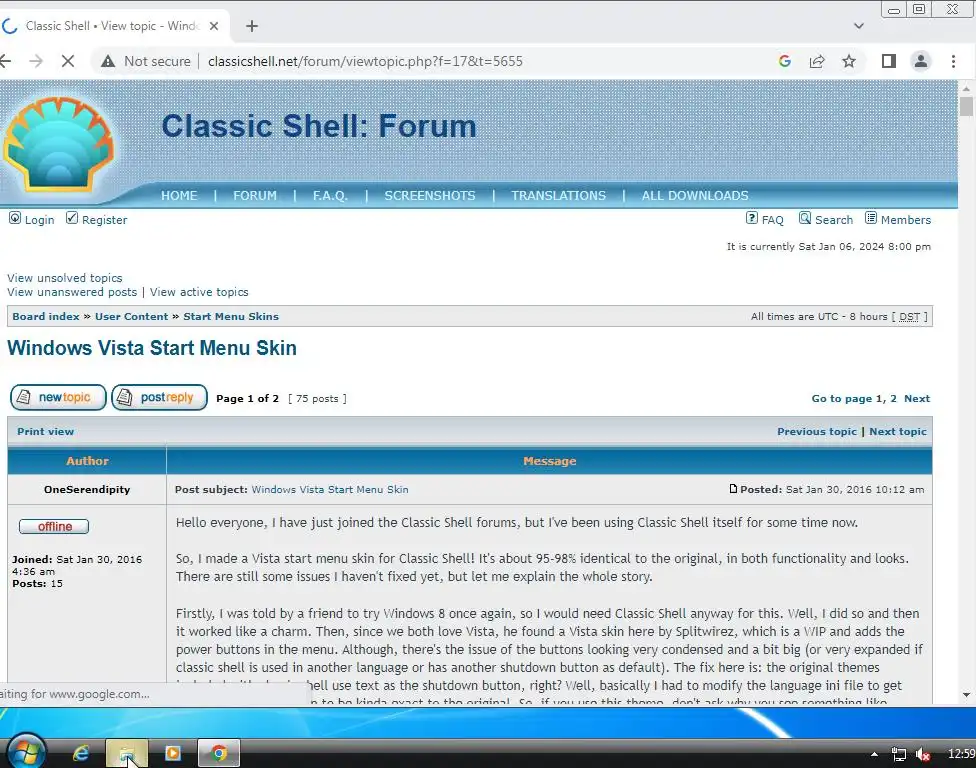
Task: Open Chrome profile avatar
Action: pos(921,61)
